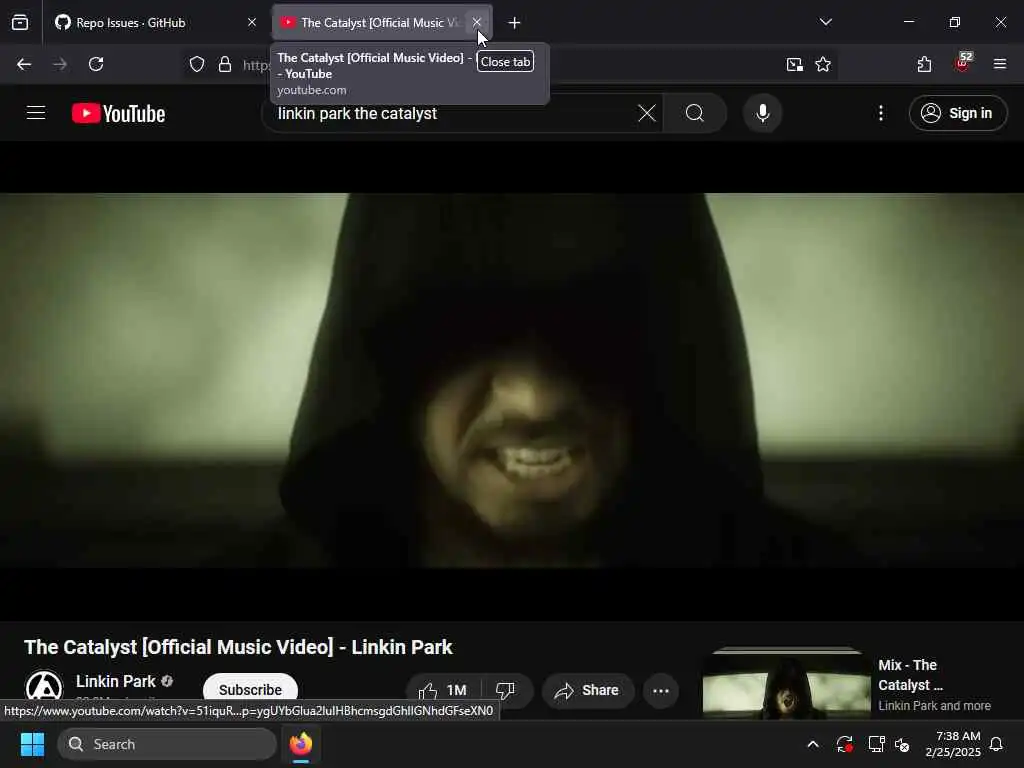Open the Extensions puzzle icon
This screenshot has width=1024, height=768.
pyautogui.click(x=925, y=64)
